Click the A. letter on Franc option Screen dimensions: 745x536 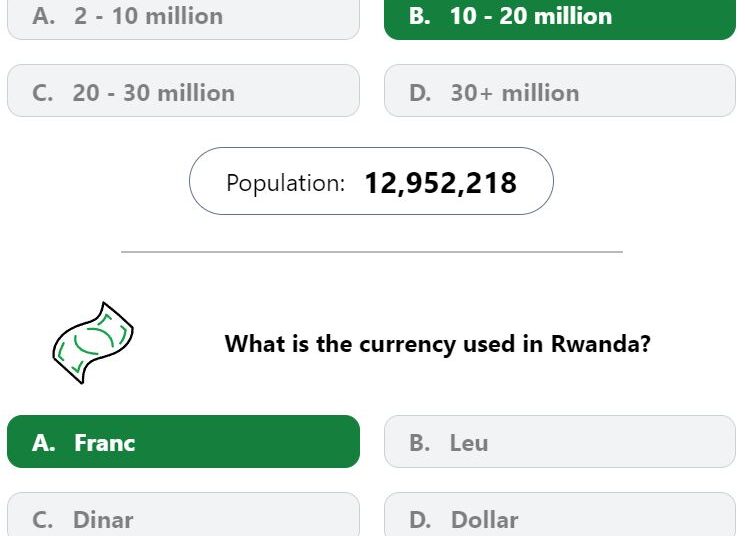point(44,443)
